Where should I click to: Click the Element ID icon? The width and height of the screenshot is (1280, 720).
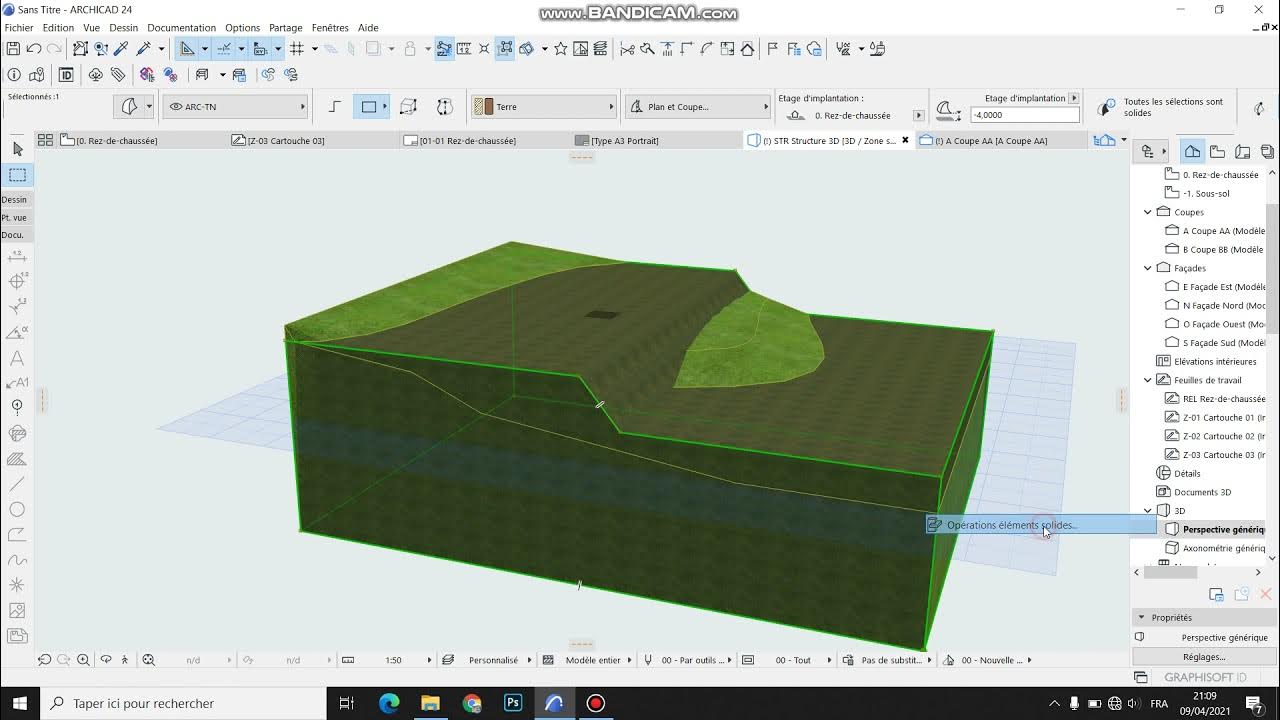coord(66,74)
